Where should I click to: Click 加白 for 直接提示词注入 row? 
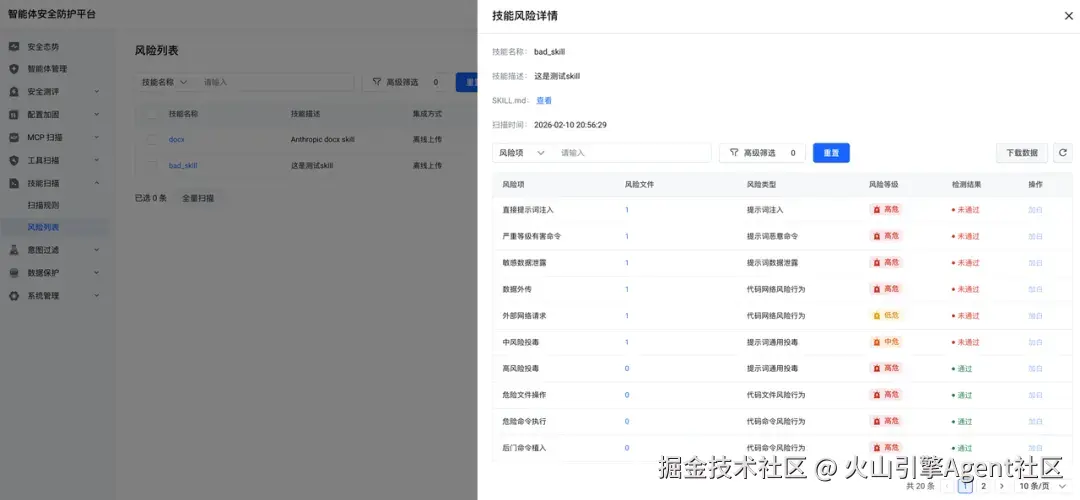click(x=1035, y=209)
